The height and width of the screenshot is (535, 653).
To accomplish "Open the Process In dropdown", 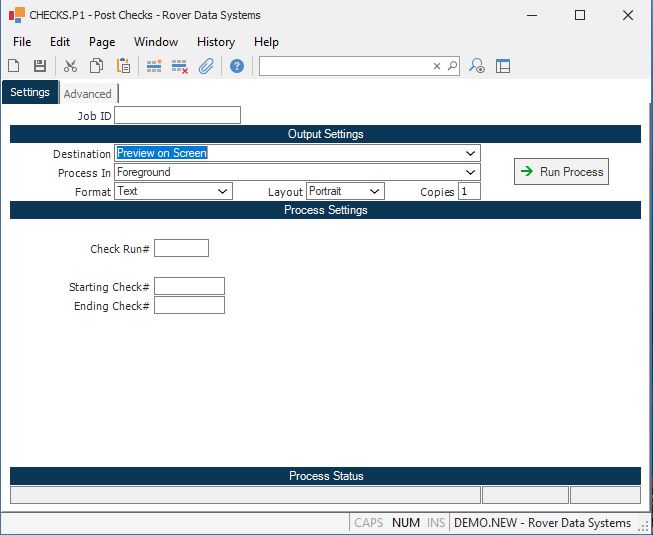I will click(470, 172).
